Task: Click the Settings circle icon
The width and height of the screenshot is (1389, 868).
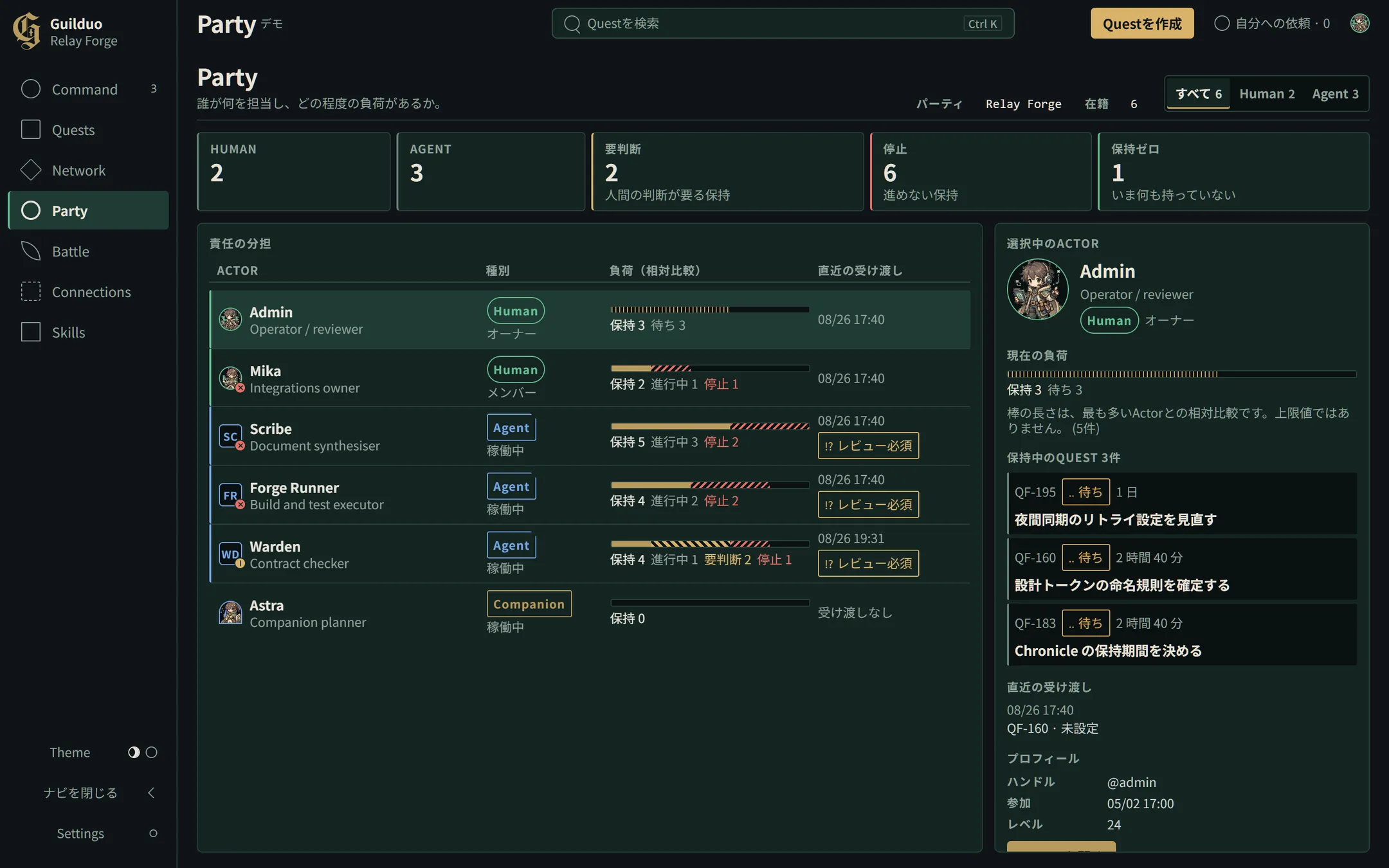Action: 153,833
